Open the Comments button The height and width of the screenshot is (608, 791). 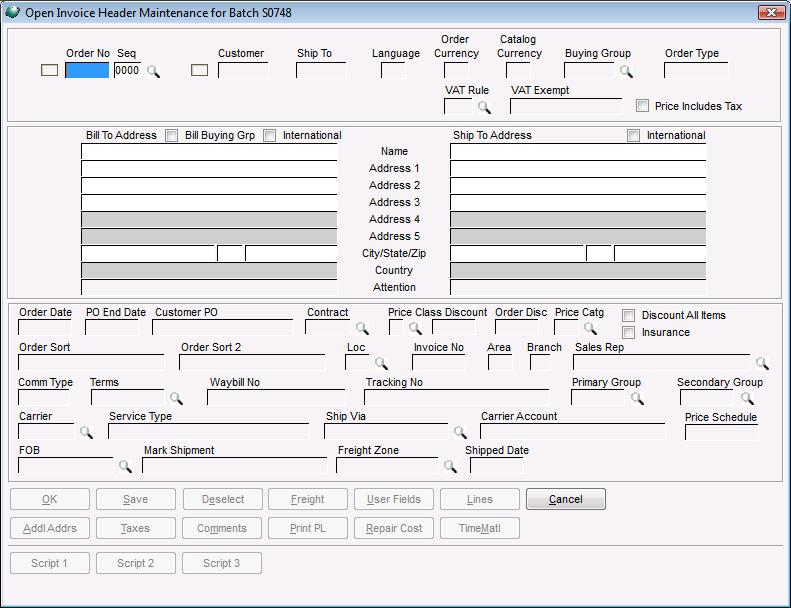[222, 528]
